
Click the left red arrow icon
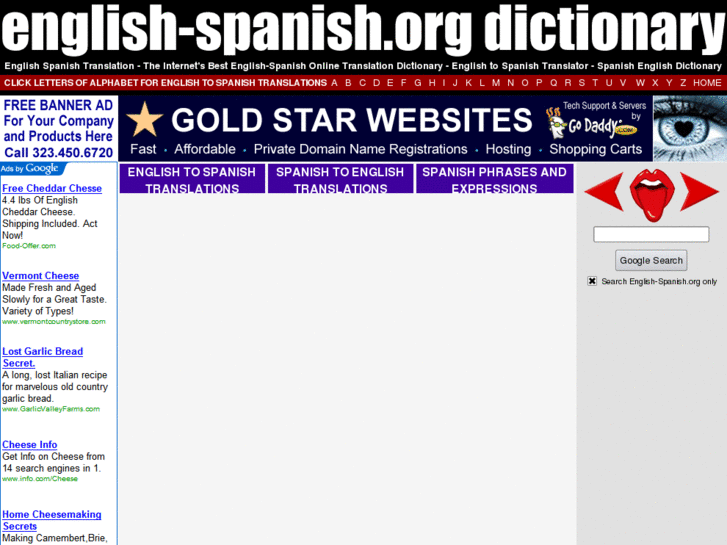click(604, 191)
